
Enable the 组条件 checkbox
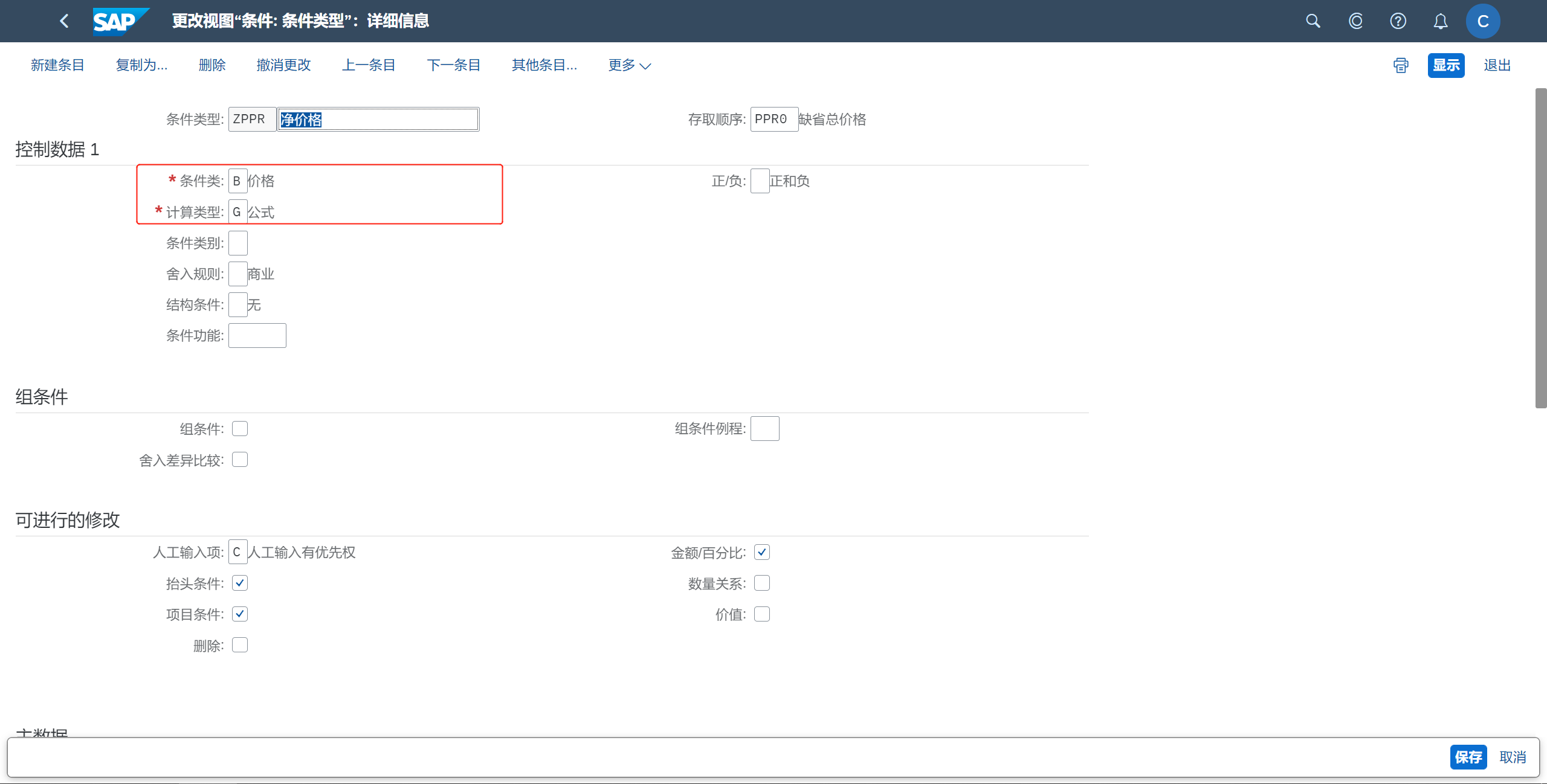coord(240,429)
